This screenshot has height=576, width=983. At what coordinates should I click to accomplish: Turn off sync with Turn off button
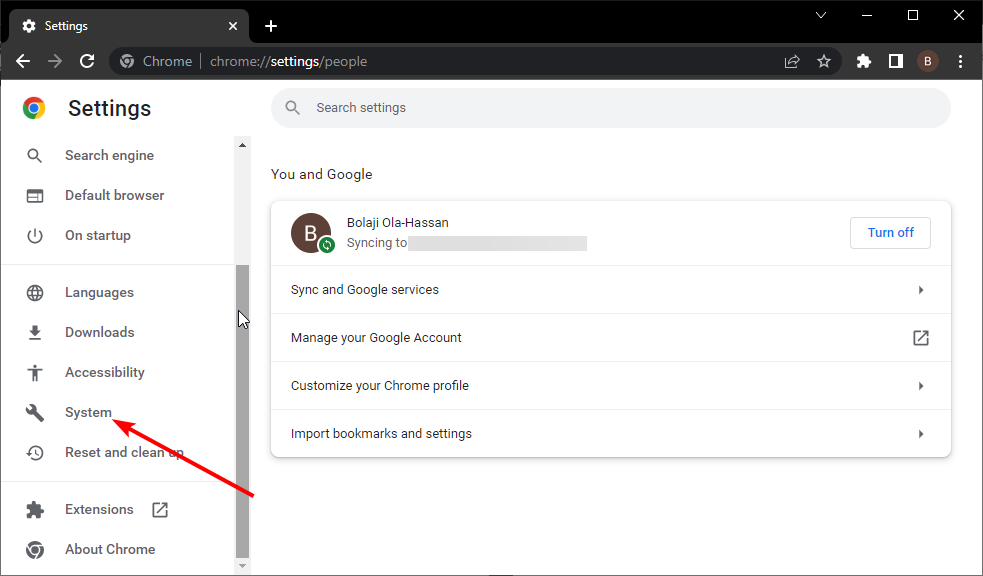tap(890, 233)
